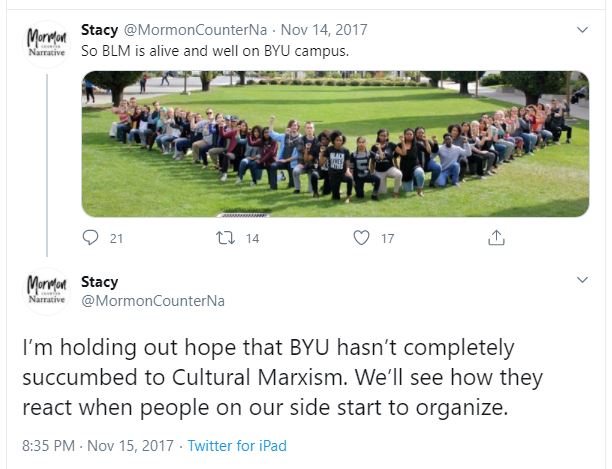Open the top tweet's Mormon Counter Narrative avatar

pyautogui.click(x=46, y=45)
